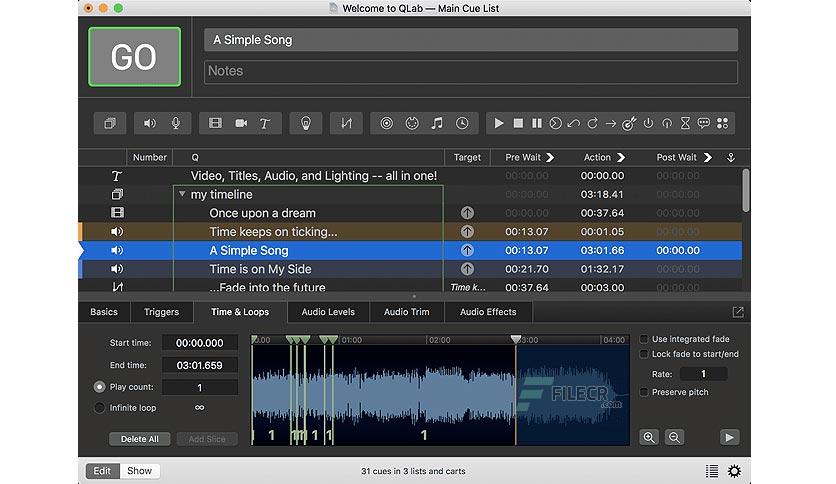Image resolution: width=836 pixels, height=484 pixels.
Task: Enable Lock fade to start/end checkbox
Action: [x=644, y=354]
